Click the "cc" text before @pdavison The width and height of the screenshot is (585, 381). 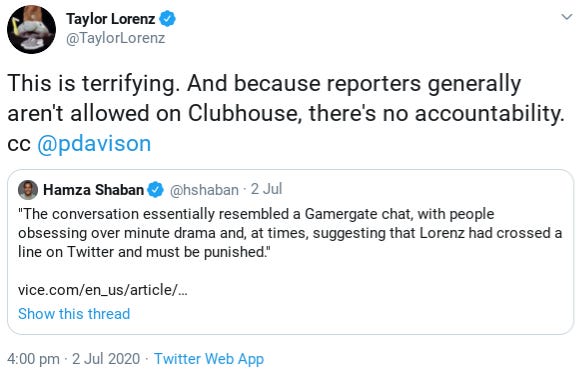19,144
